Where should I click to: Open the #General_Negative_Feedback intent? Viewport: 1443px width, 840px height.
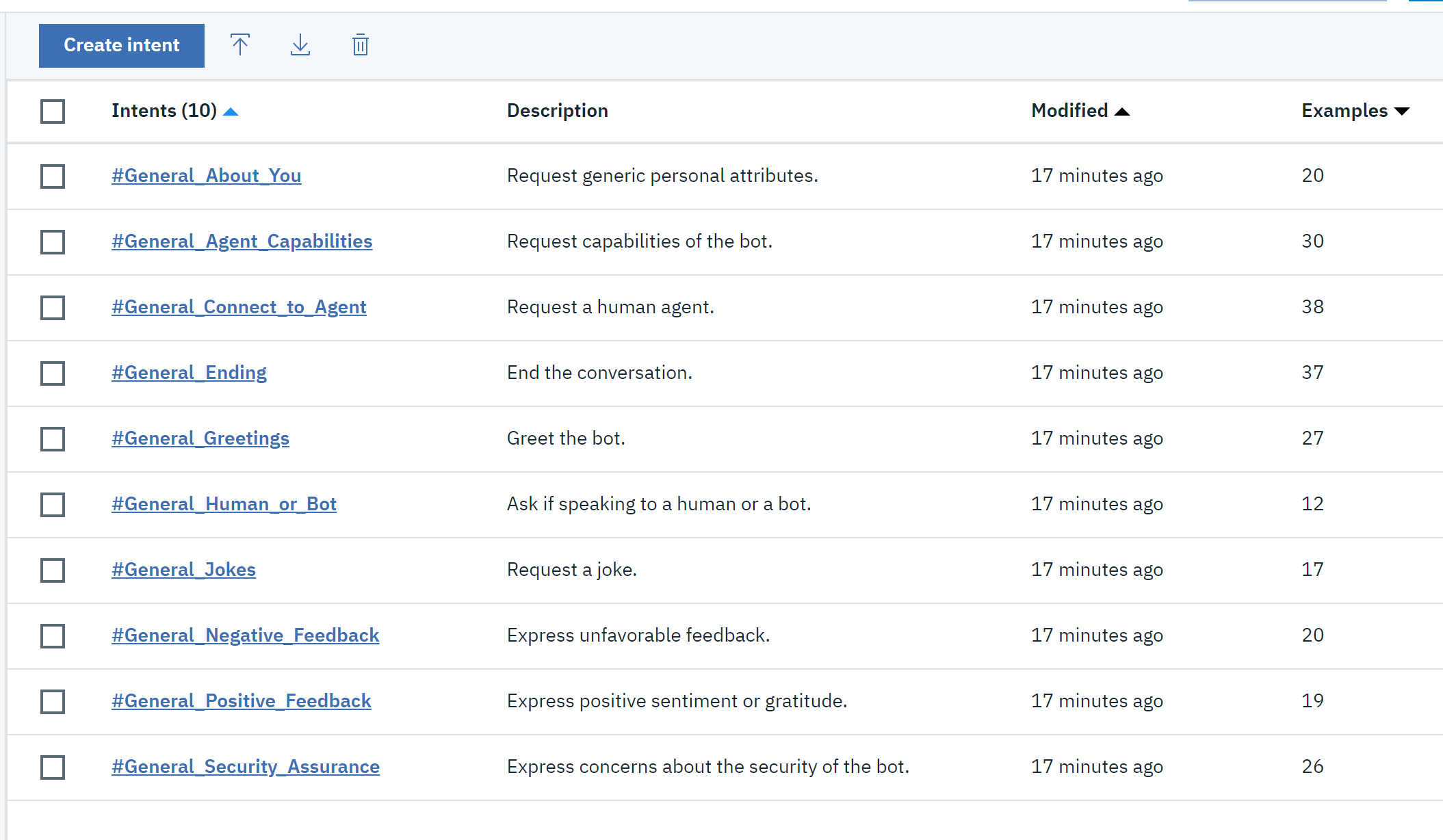245,635
